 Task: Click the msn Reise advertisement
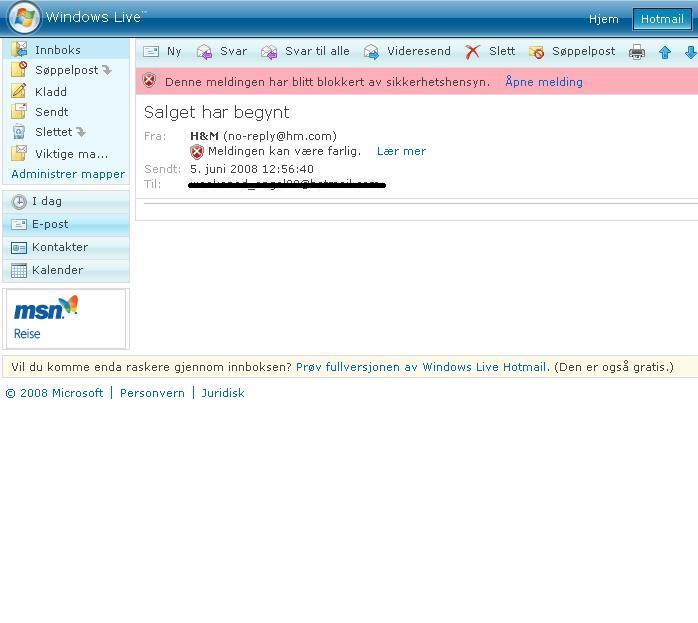[x=66, y=319]
